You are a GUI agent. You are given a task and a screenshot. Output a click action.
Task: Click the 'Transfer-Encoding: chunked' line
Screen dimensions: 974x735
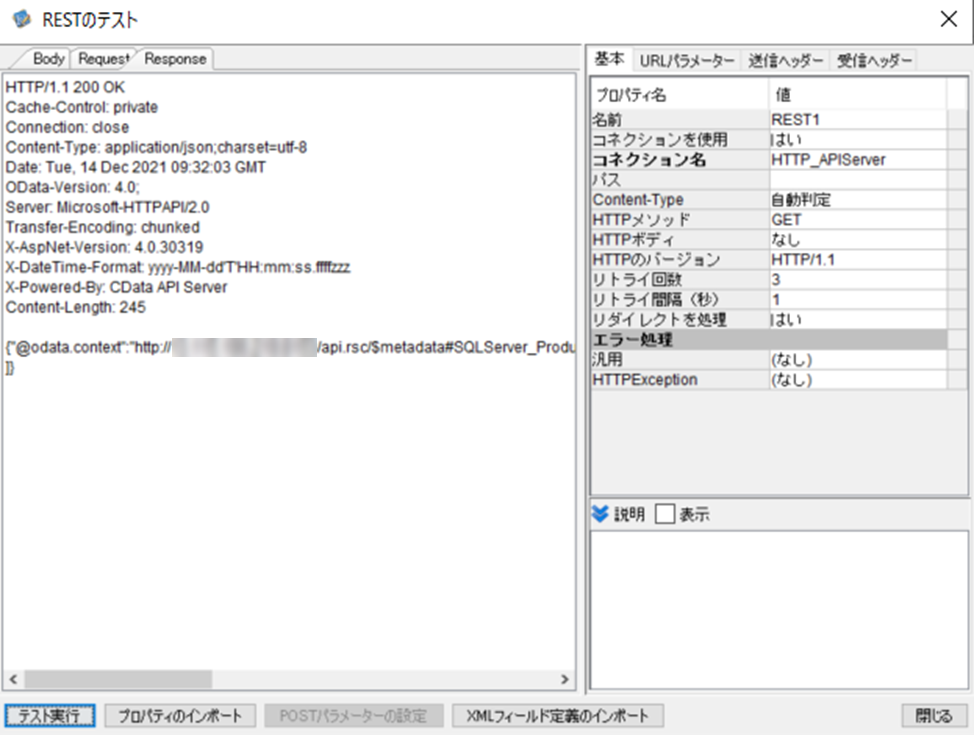click(x=102, y=227)
